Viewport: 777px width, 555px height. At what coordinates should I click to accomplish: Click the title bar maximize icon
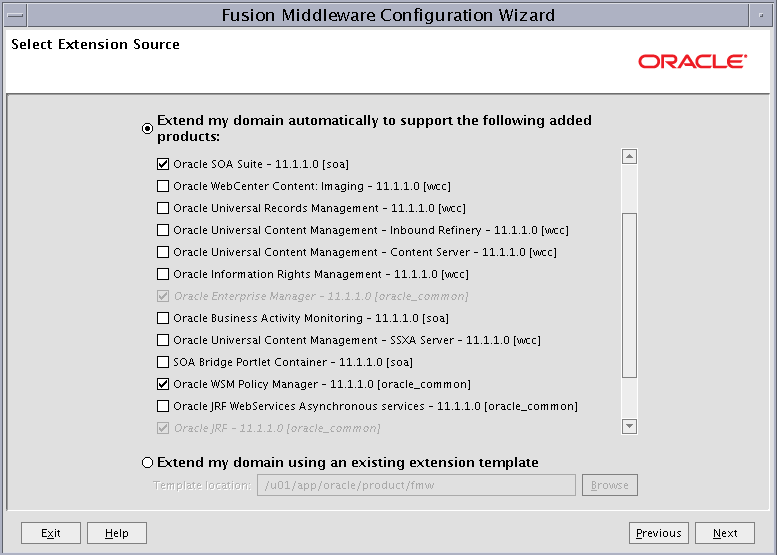(761, 15)
